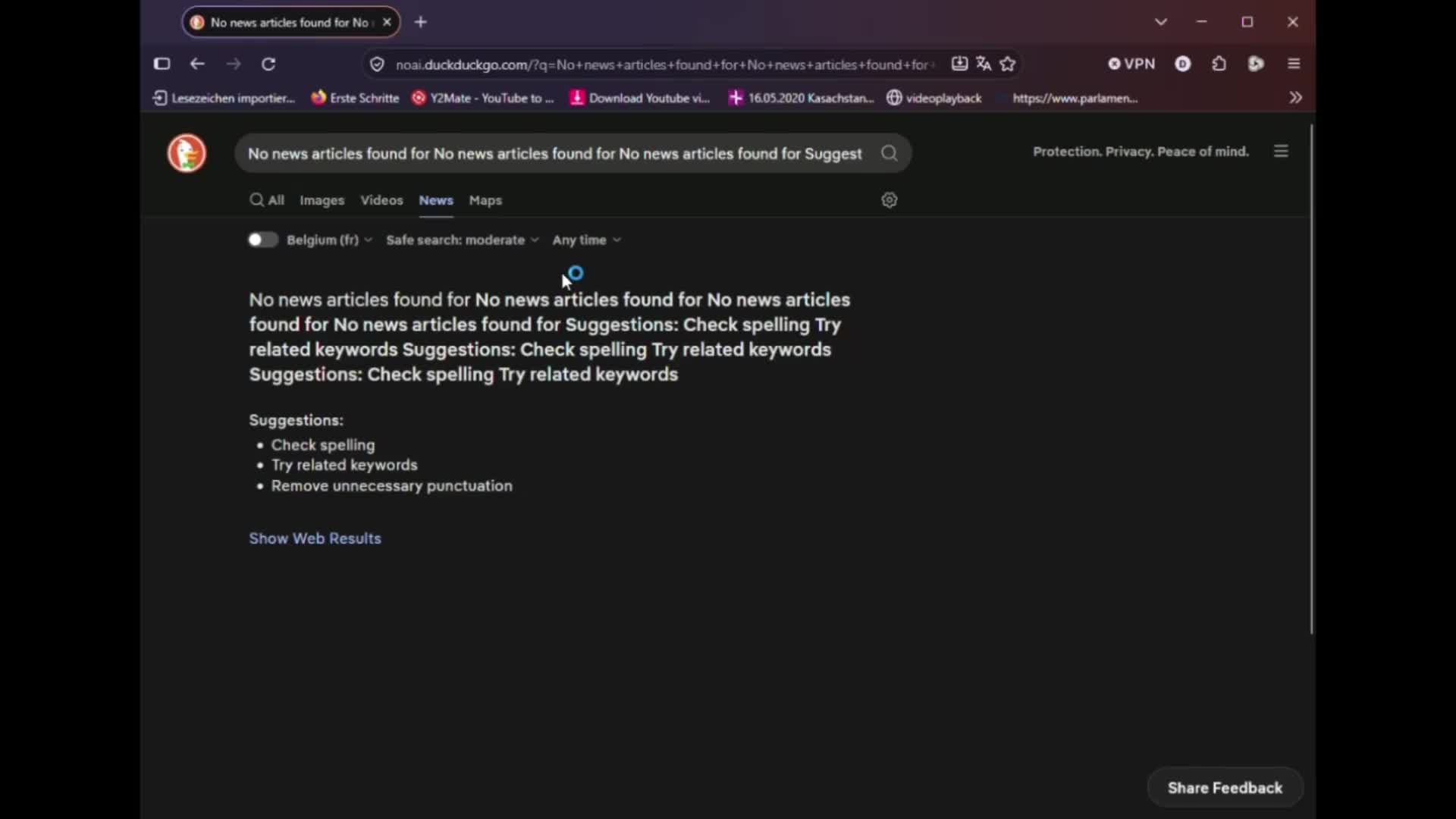Screen dimensions: 1456x819
Task: Click the Share Feedback button
Action: tap(1225, 788)
